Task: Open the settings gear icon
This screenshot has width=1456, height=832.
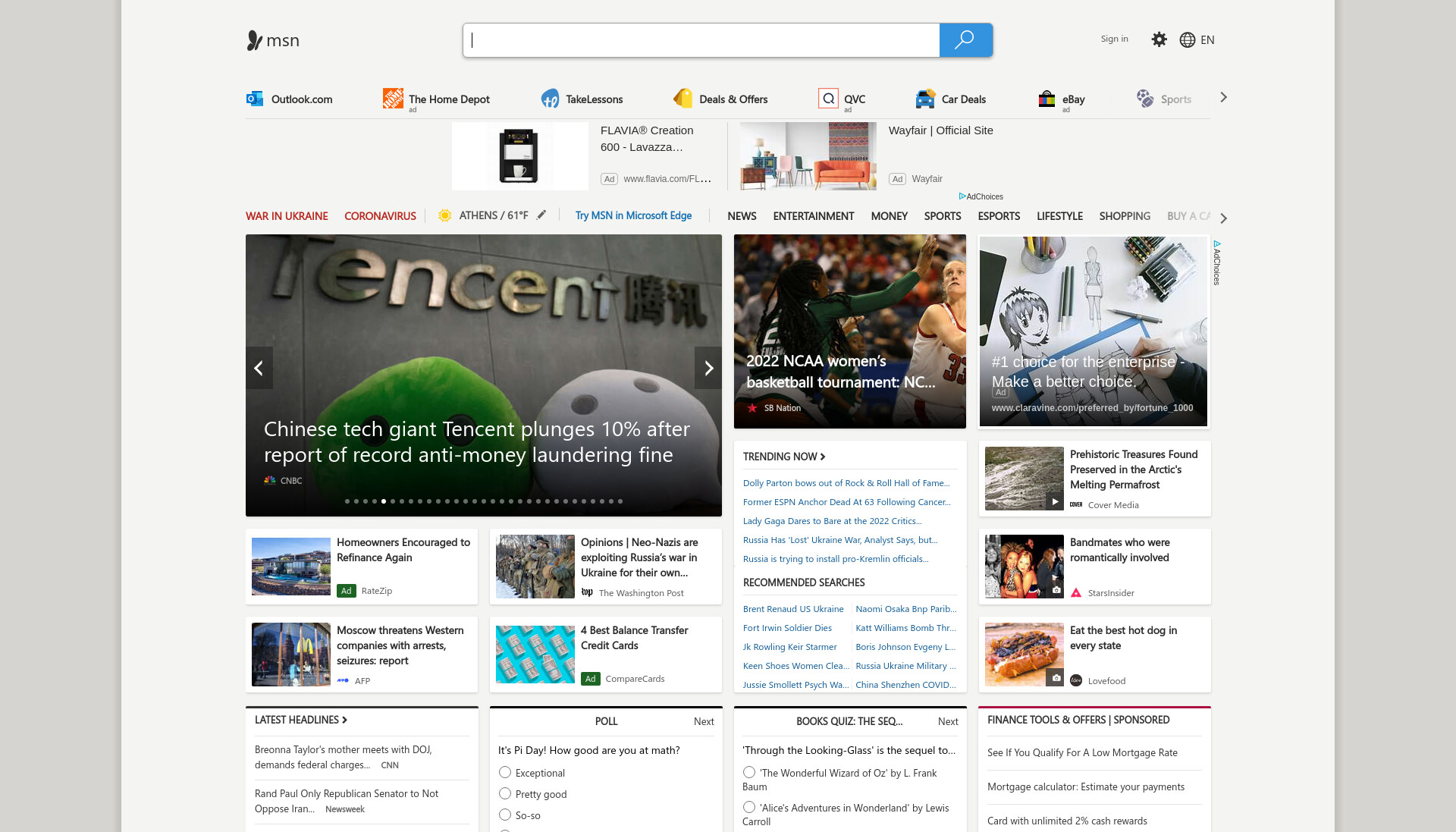Action: click(x=1159, y=39)
